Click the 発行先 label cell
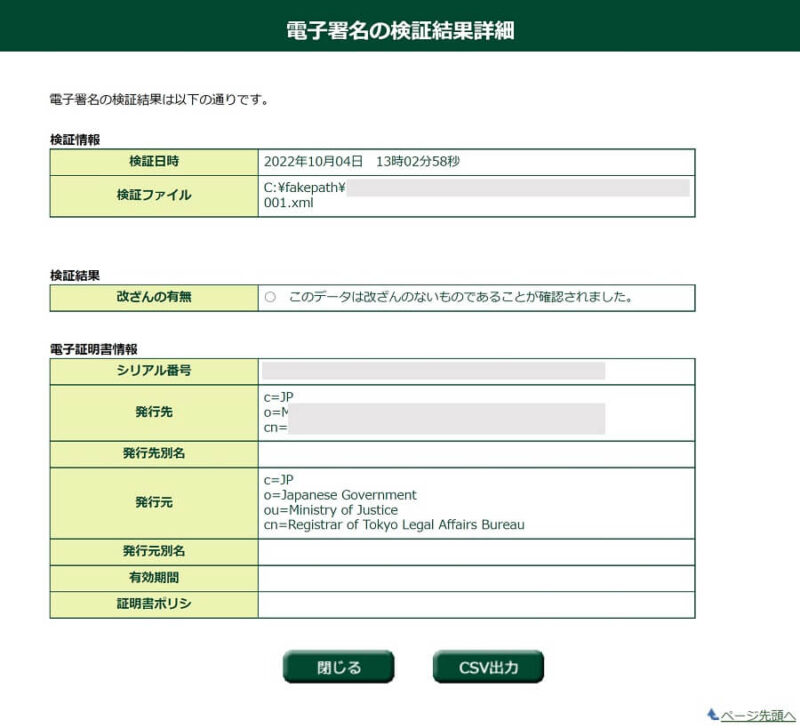The image size is (800, 728). click(154, 413)
